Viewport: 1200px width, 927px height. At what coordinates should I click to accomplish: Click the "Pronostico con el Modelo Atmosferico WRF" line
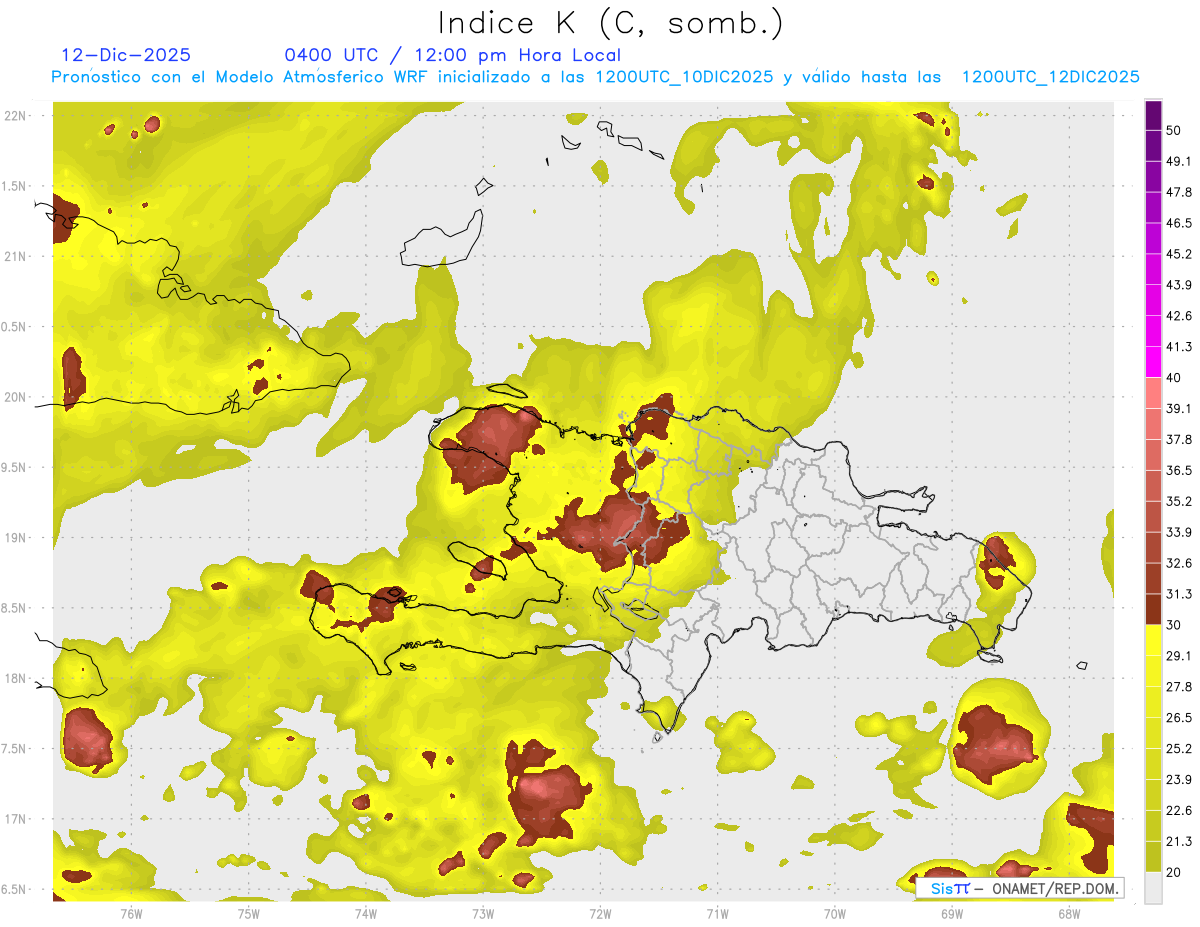[x=595, y=77]
